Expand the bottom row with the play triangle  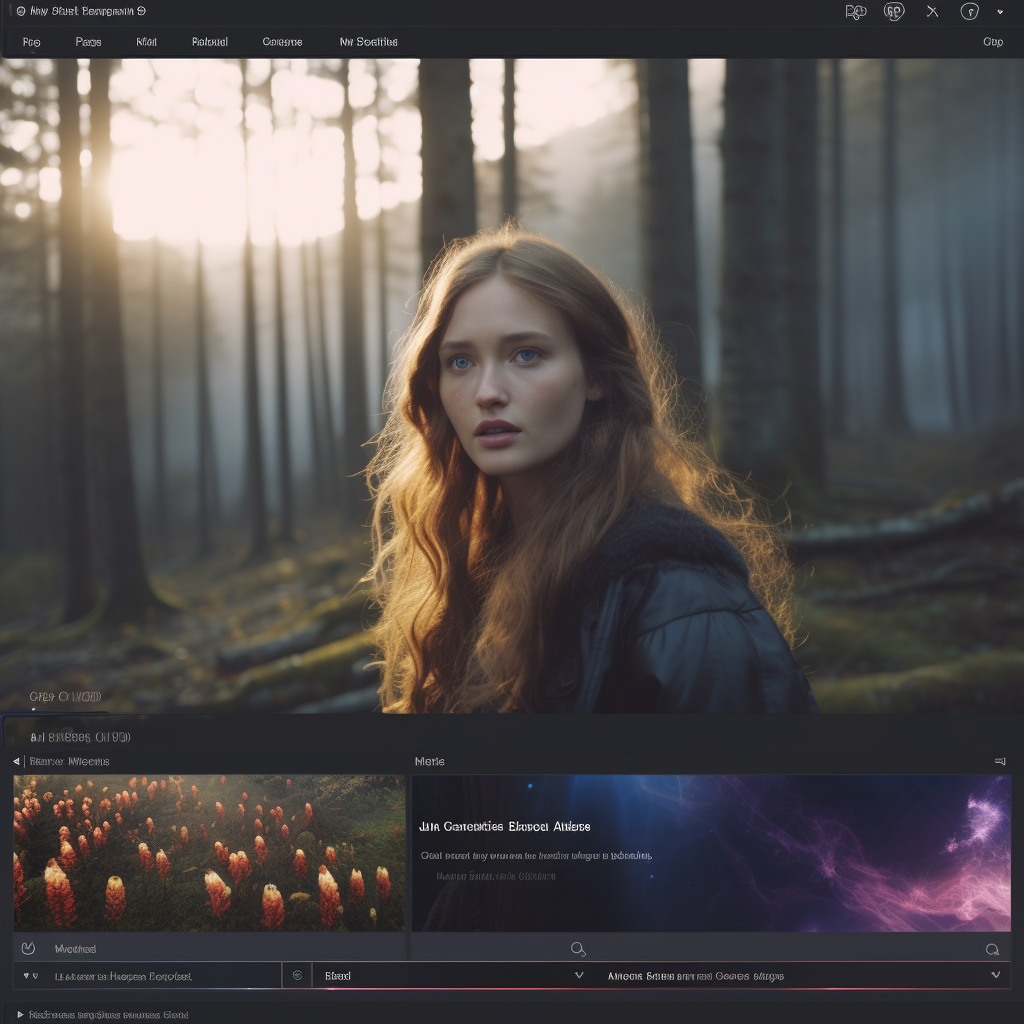coord(20,1014)
